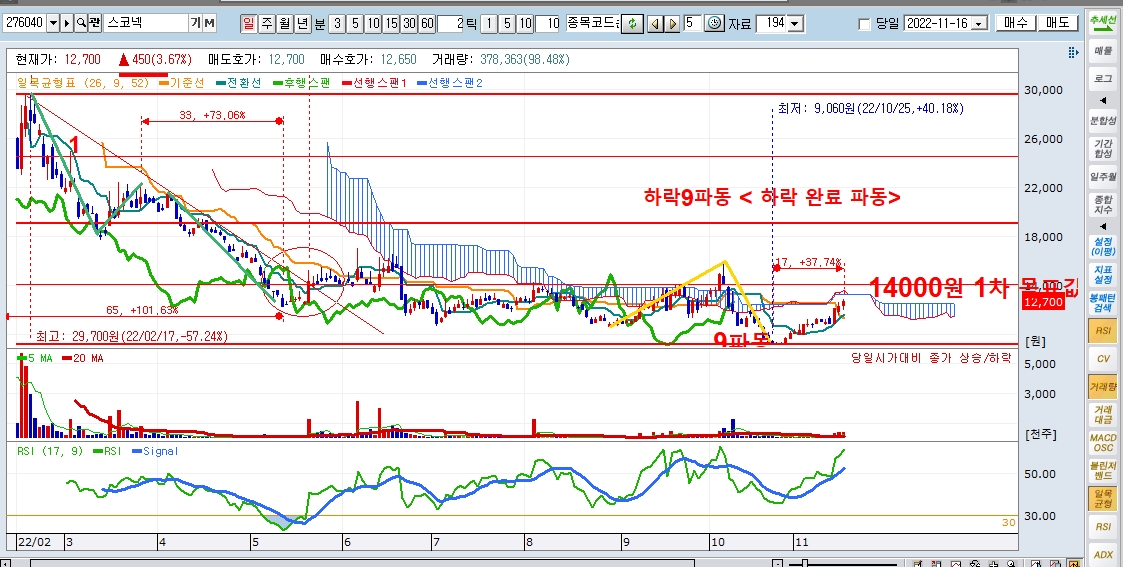The image size is (1123, 567).
Task: Open the date picker showing 2022-11-16
Action: (x=977, y=23)
